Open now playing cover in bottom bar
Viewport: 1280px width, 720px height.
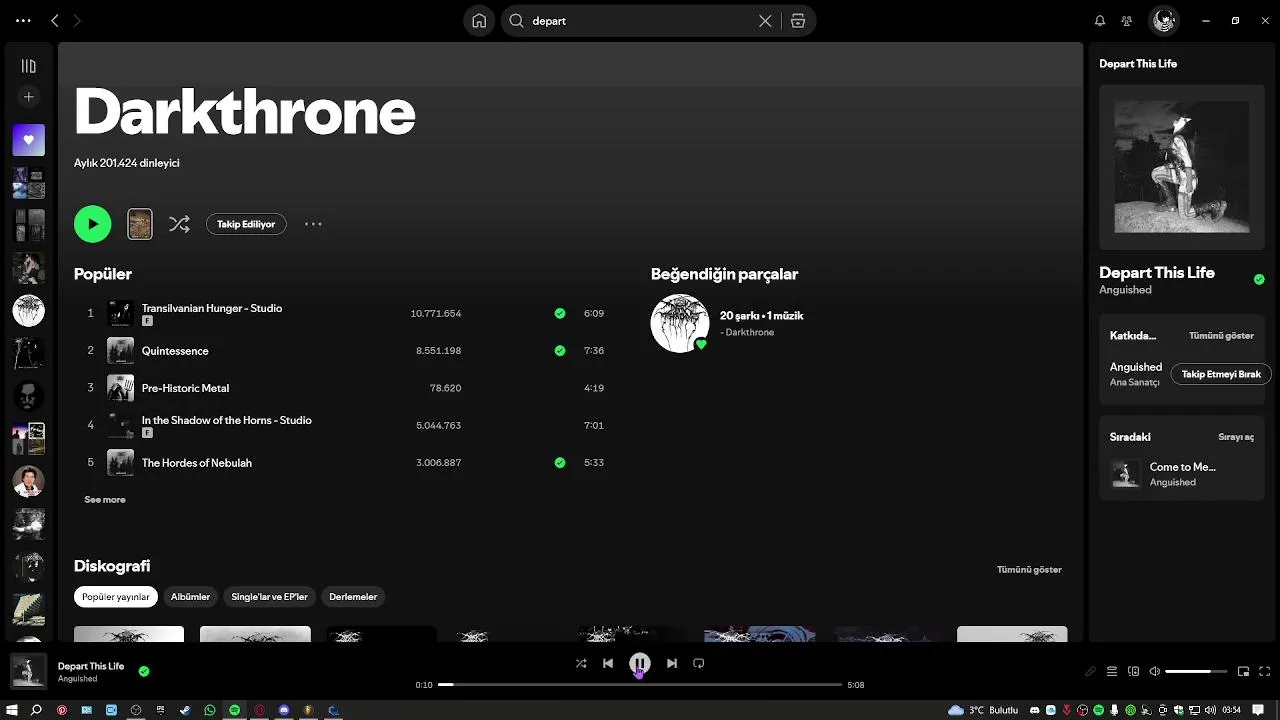tap(29, 671)
